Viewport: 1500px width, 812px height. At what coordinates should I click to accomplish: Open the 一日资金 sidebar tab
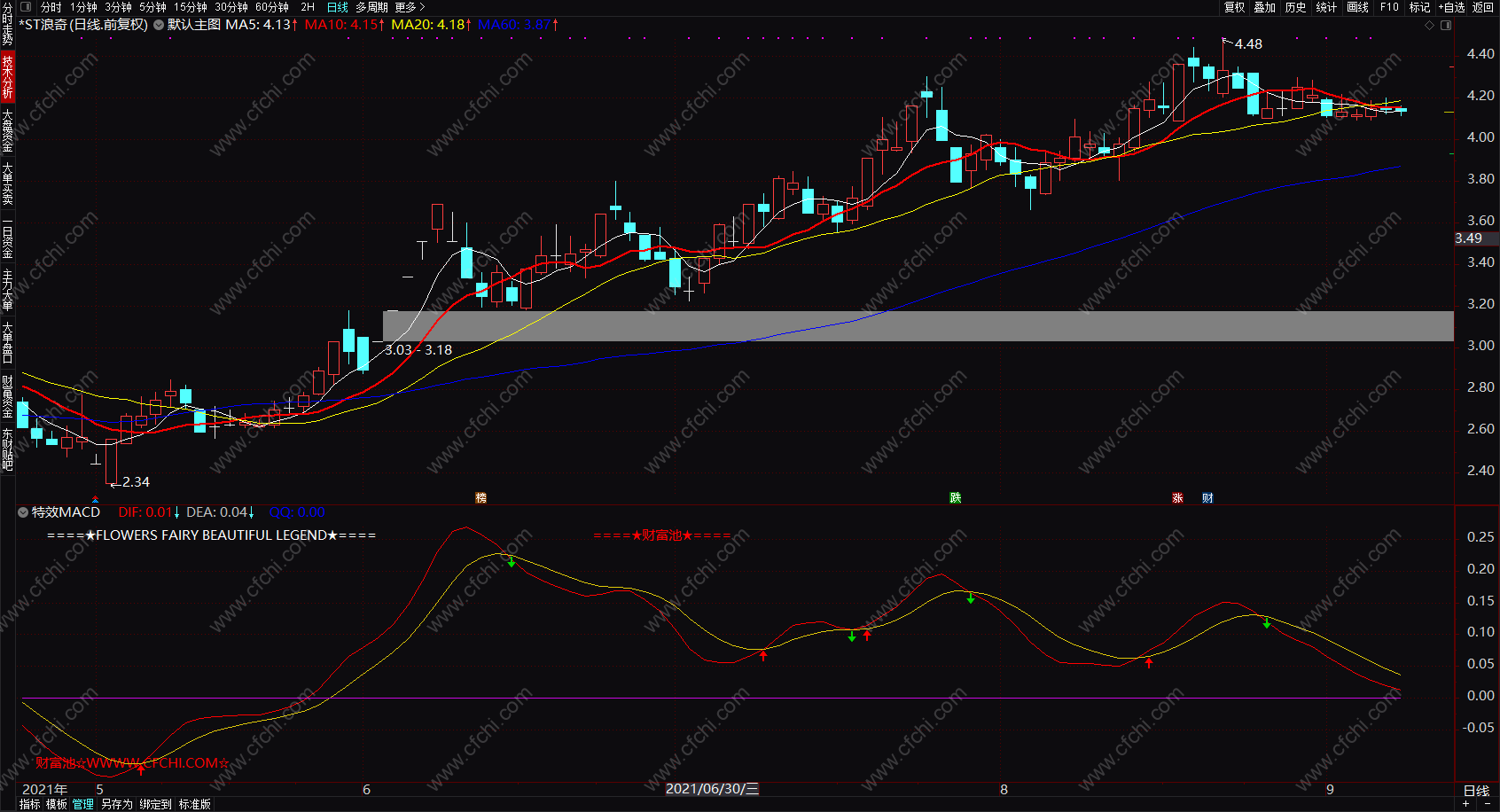click(x=7, y=238)
